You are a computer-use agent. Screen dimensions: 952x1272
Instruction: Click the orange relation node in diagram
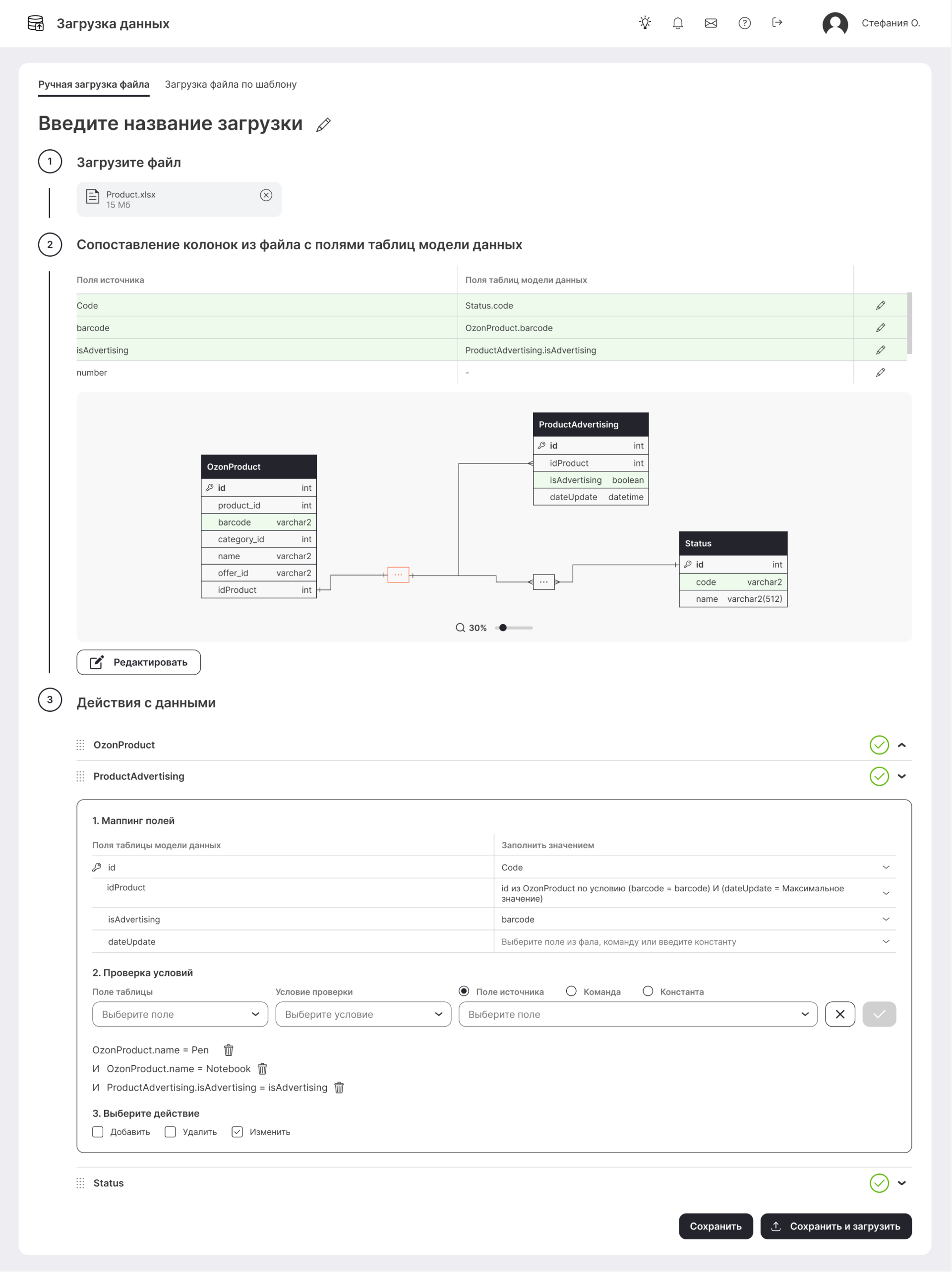click(398, 575)
